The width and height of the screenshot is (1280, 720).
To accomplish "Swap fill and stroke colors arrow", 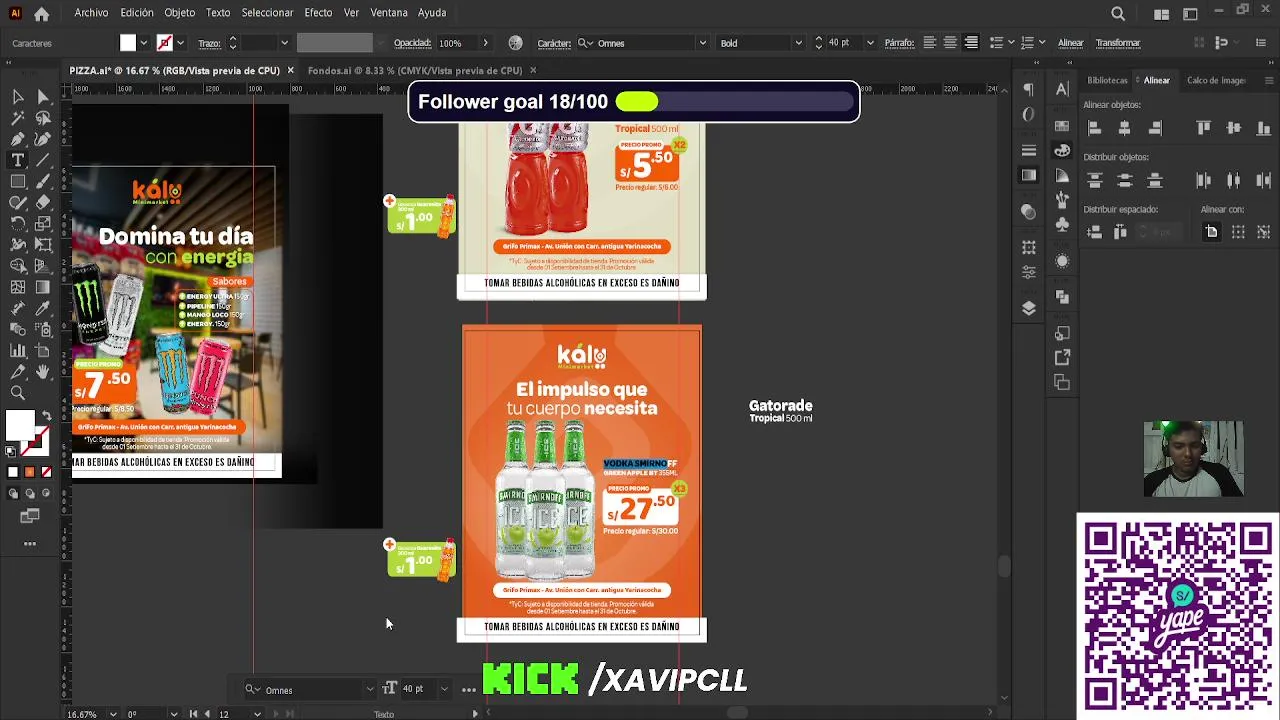I will pos(46,415).
